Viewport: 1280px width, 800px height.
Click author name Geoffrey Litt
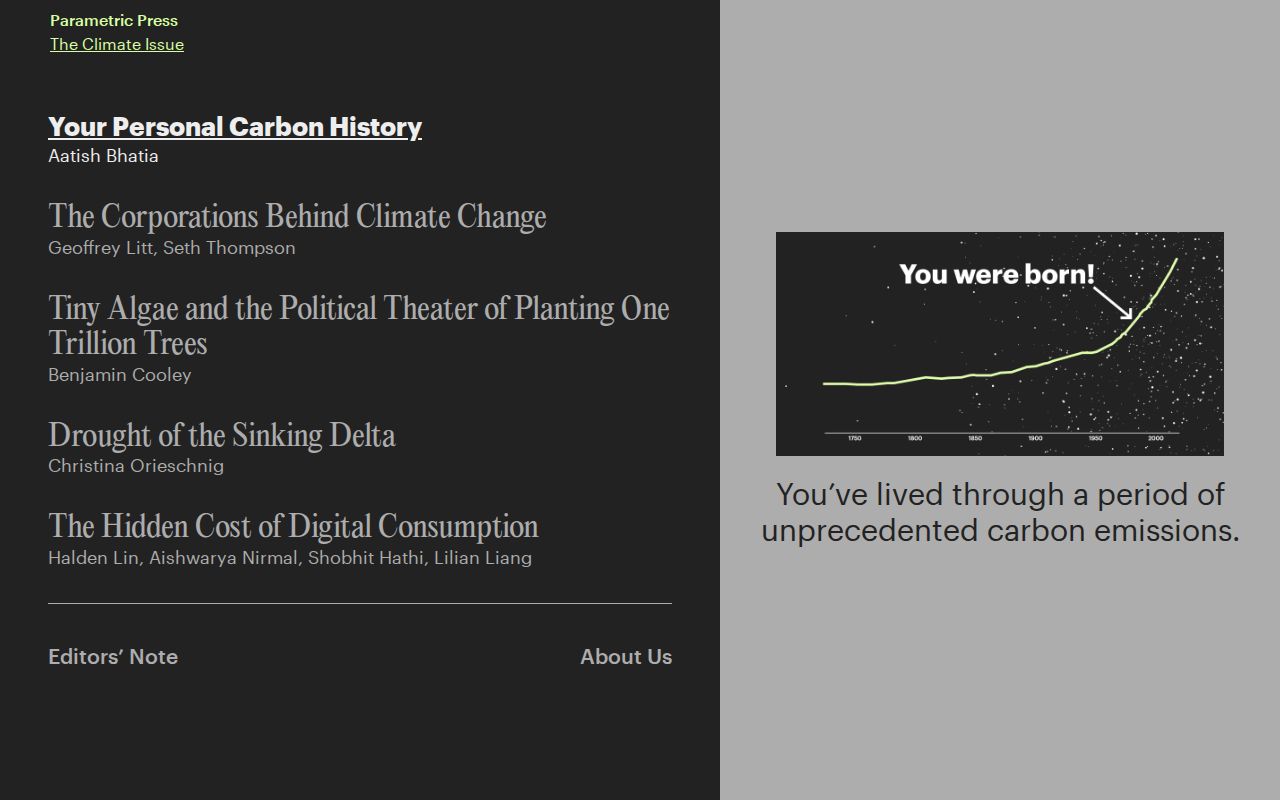point(101,248)
